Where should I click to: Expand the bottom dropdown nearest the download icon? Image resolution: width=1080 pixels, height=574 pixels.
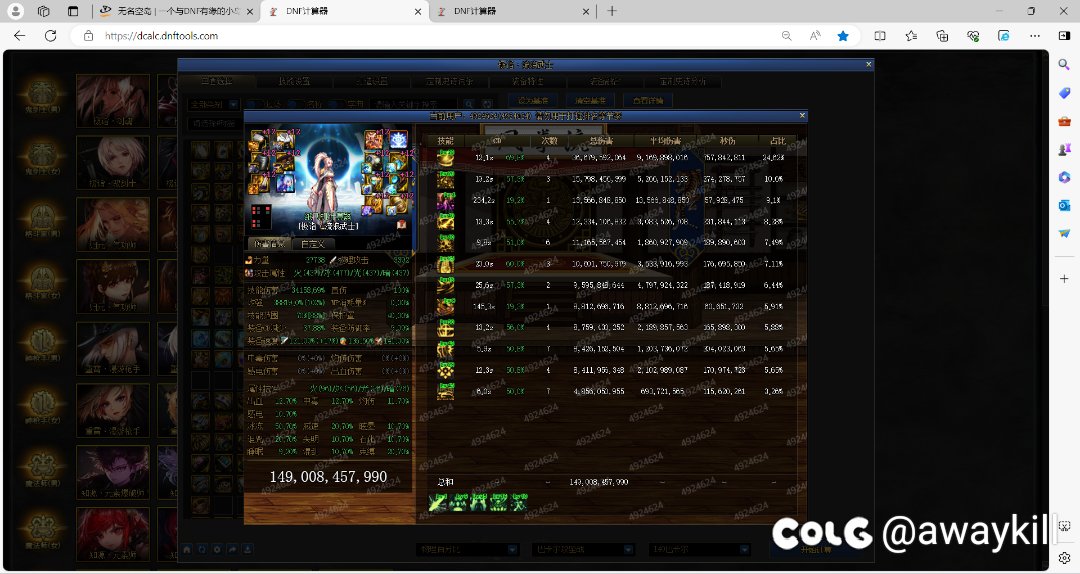pos(467,549)
